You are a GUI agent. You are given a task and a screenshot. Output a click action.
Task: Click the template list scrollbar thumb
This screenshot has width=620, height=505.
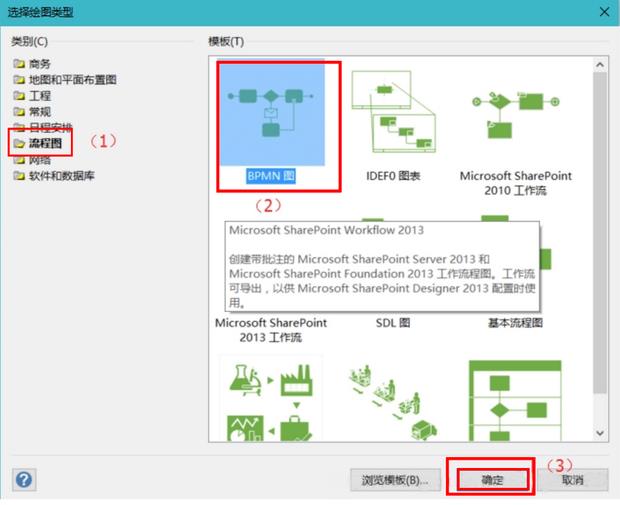[x=600, y=233]
